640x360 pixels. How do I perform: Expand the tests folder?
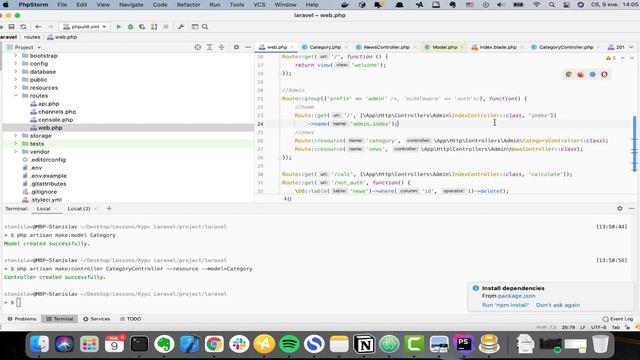16,144
